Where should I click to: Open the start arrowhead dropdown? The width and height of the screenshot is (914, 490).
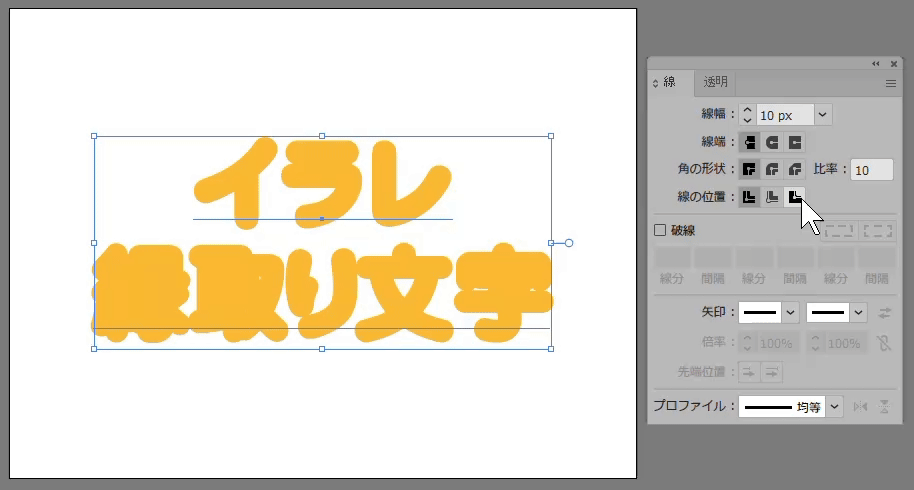click(790, 313)
